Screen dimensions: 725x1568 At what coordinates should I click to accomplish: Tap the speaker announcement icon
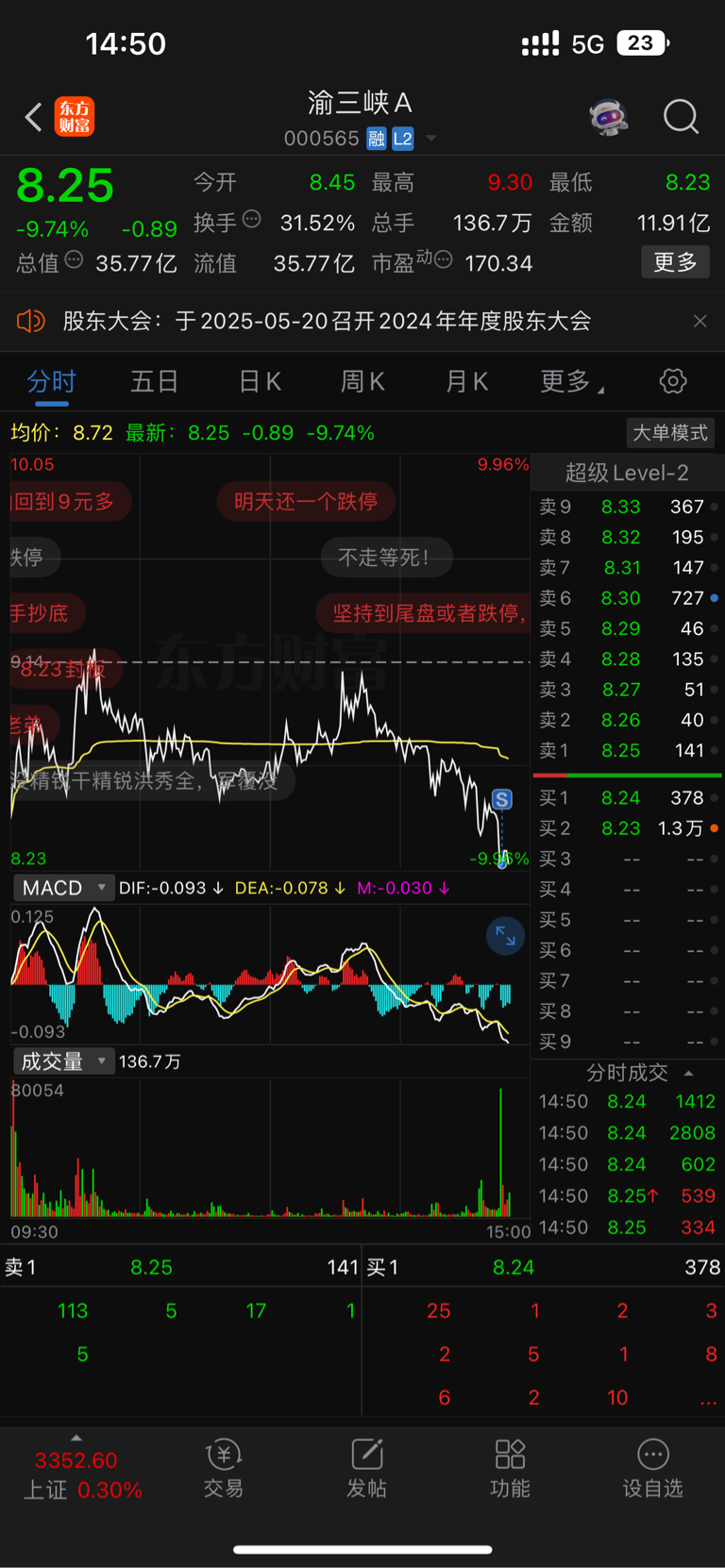(30, 322)
